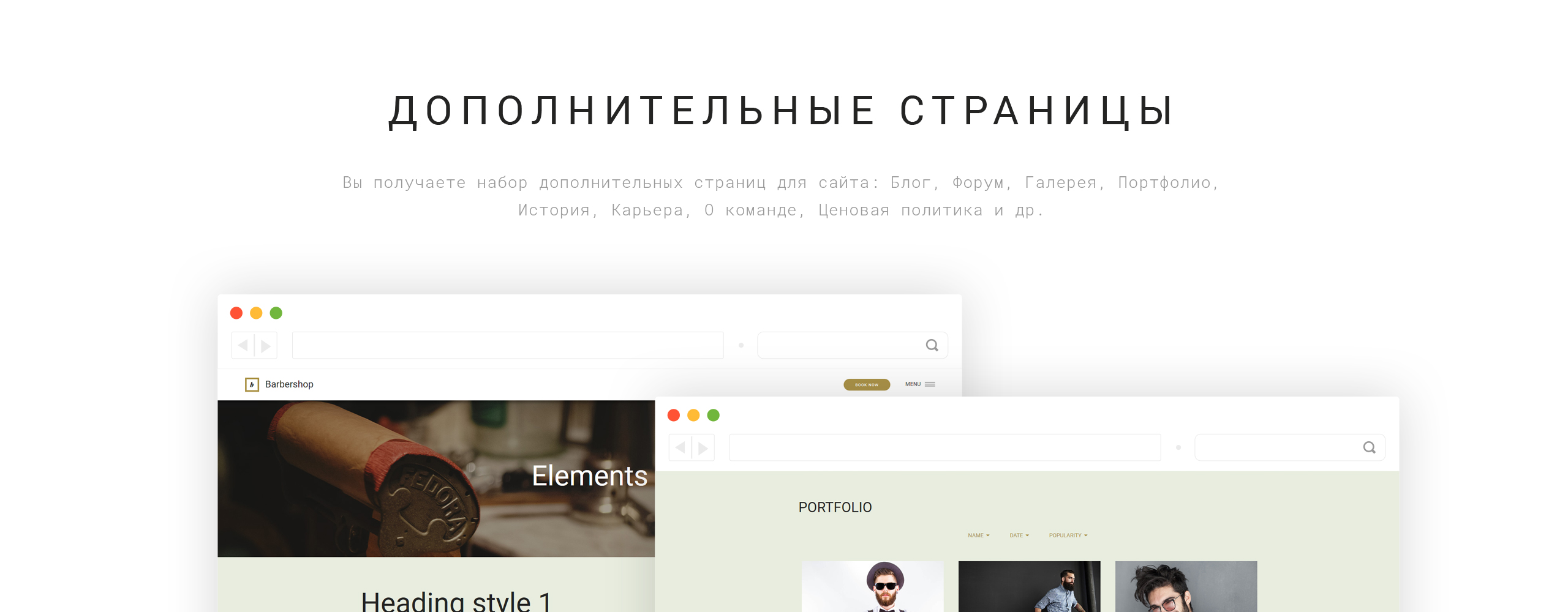Open portfolio thumbnail of man with hat and sunglasses

tap(873, 586)
